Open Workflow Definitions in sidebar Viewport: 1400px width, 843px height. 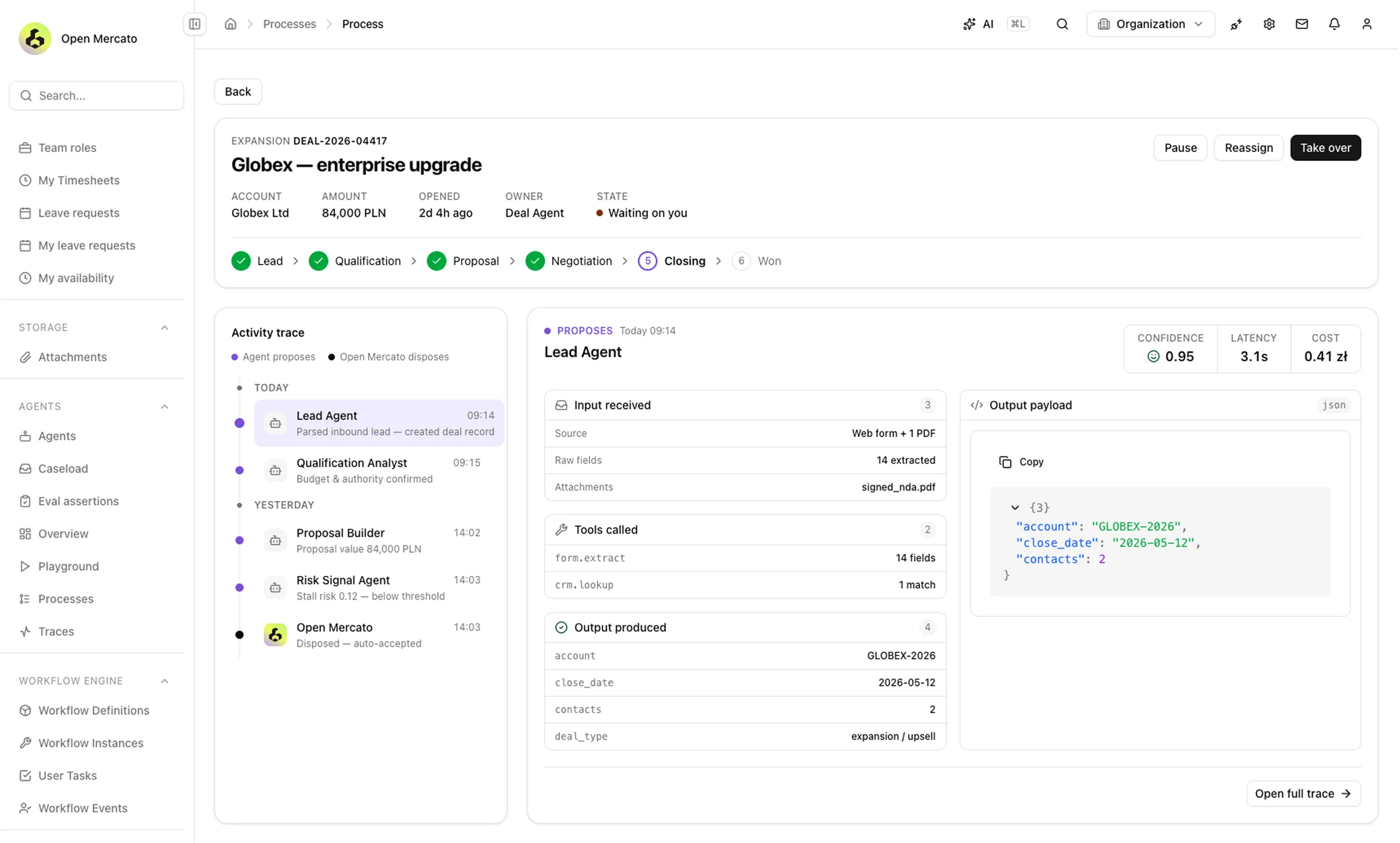click(93, 710)
